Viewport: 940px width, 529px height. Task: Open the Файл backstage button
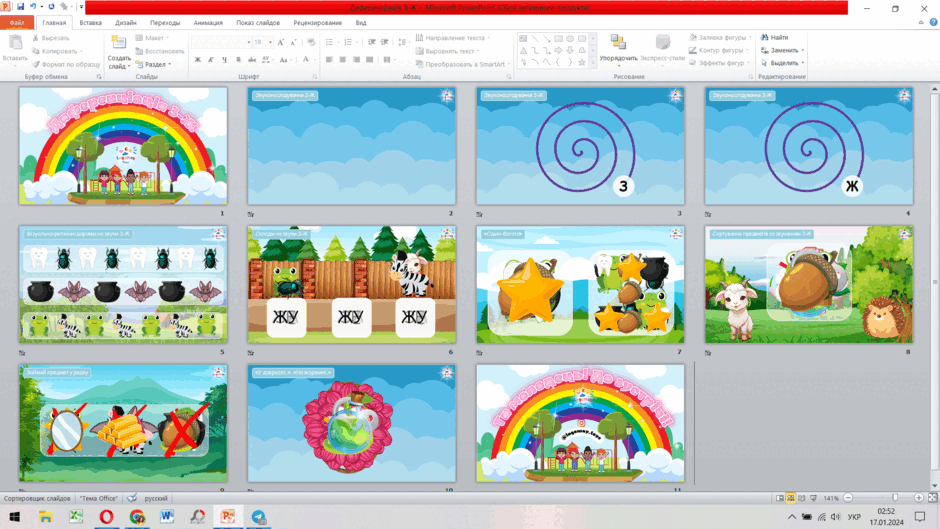coord(17,23)
